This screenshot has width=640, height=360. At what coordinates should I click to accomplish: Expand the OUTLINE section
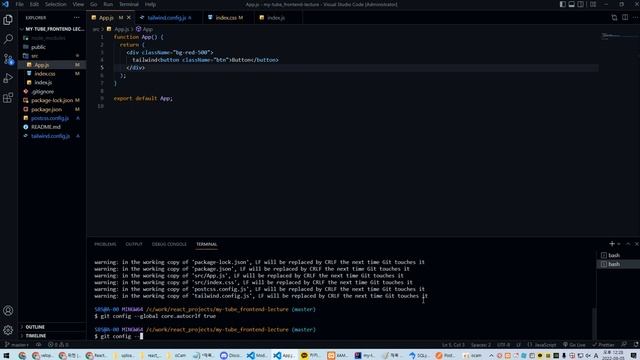tap(35, 327)
